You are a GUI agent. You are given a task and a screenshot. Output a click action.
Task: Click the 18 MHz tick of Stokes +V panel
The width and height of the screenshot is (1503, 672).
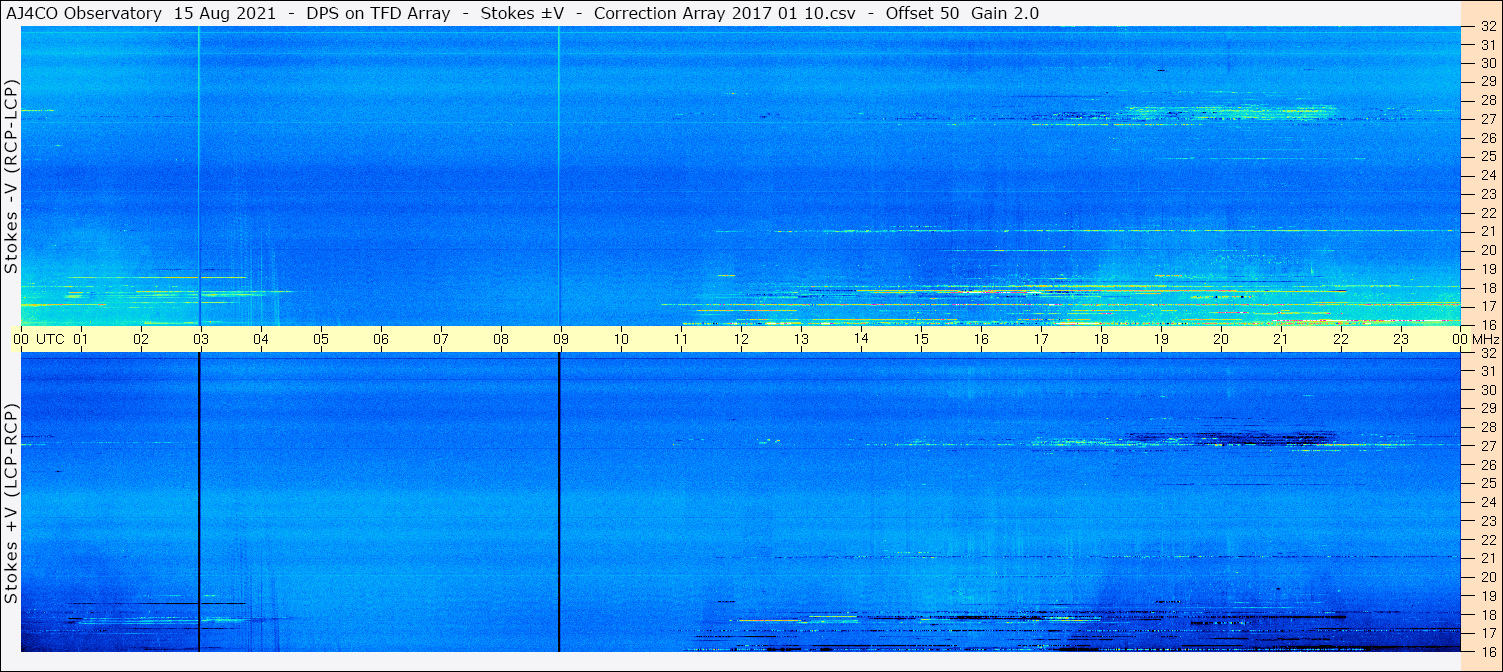(x=1488, y=615)
